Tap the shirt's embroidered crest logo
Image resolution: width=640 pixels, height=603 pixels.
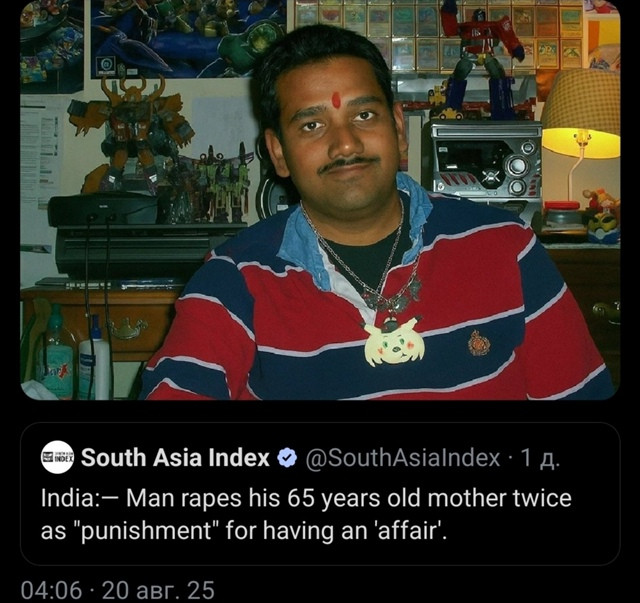tap(479, 343)
